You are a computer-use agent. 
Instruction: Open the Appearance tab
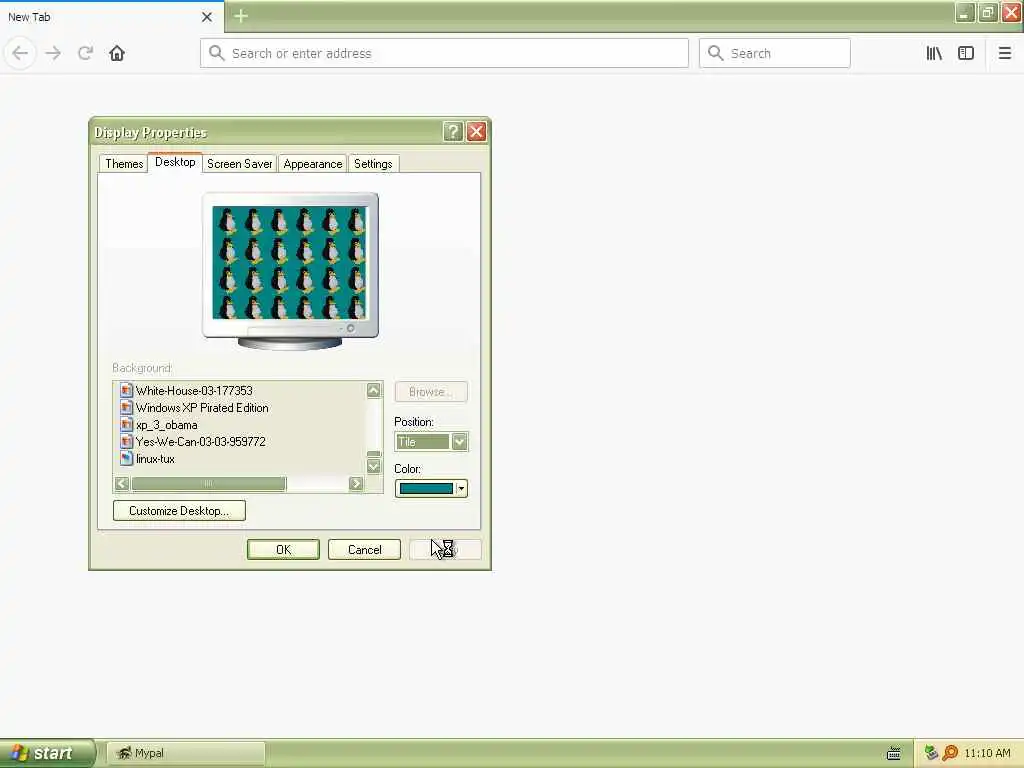click(313, 164)
